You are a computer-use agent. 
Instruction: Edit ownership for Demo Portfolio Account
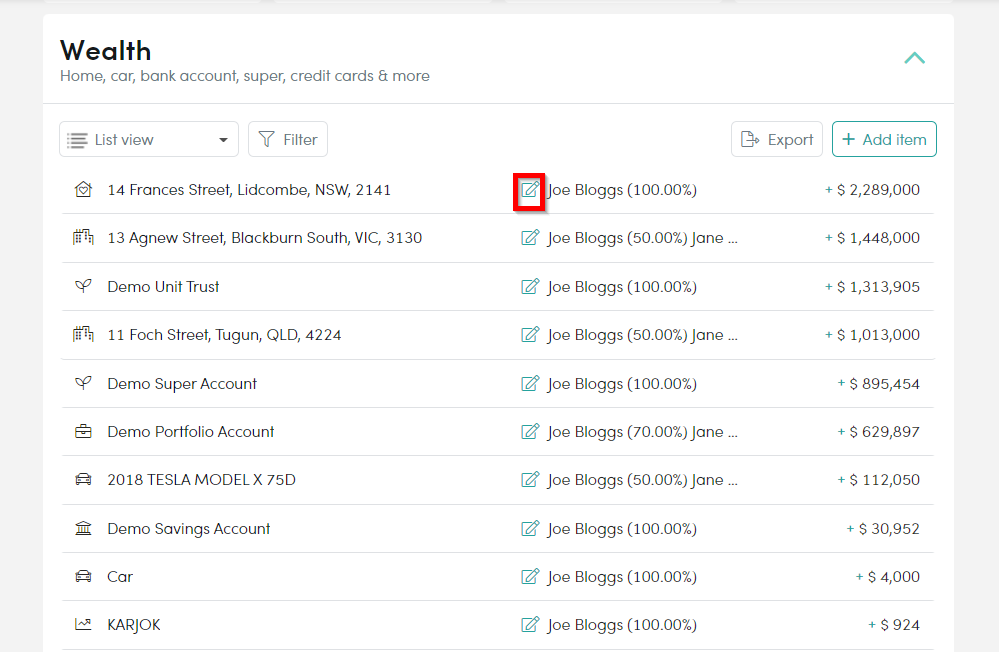pyautogui.click(x=530, y=431)
